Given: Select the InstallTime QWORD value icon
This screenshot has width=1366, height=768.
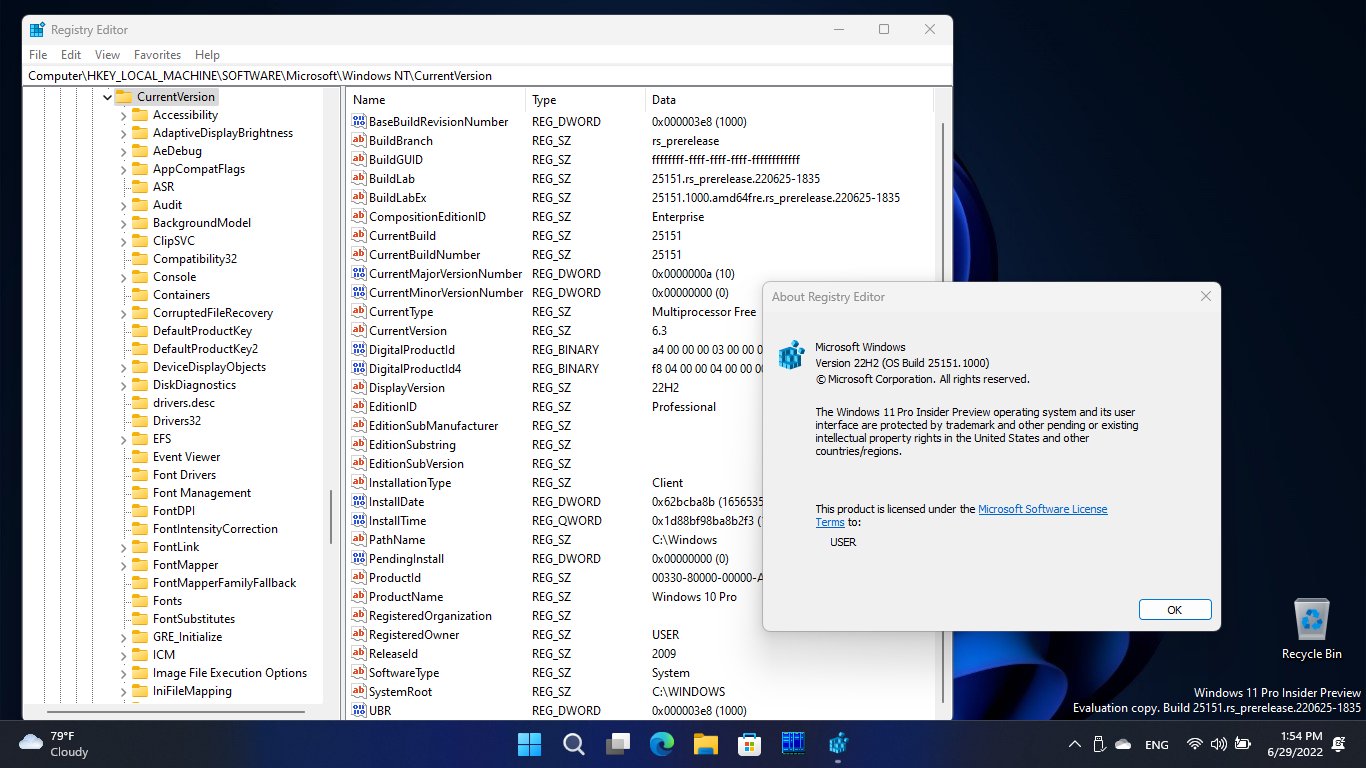Looking at the screenshot, I should pyautogui.click(x=359, y=521).
